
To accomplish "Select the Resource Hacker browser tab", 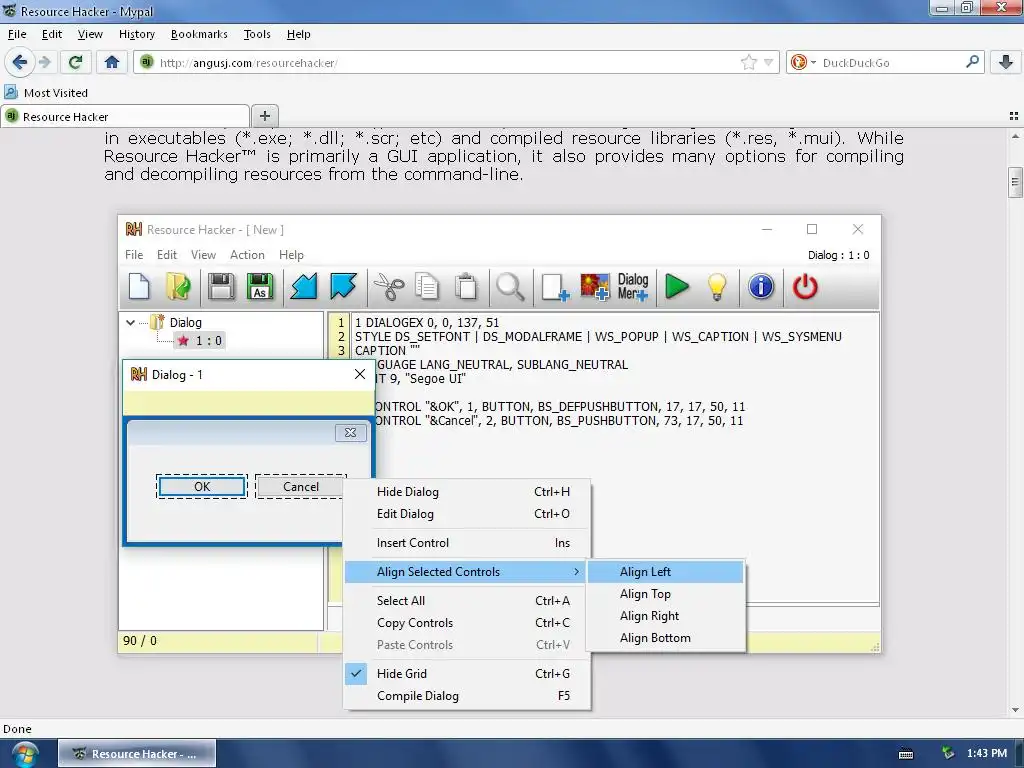I will 125,116.
